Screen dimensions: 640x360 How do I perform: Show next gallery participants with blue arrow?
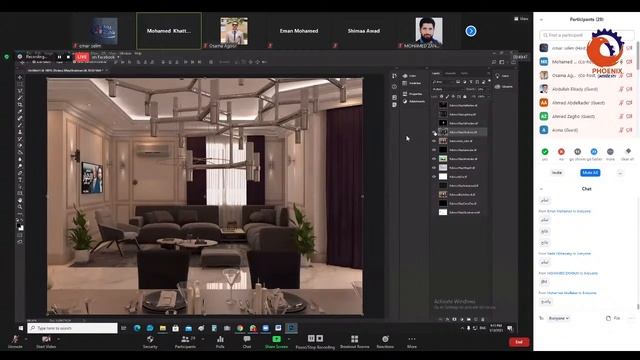(471, 31)
